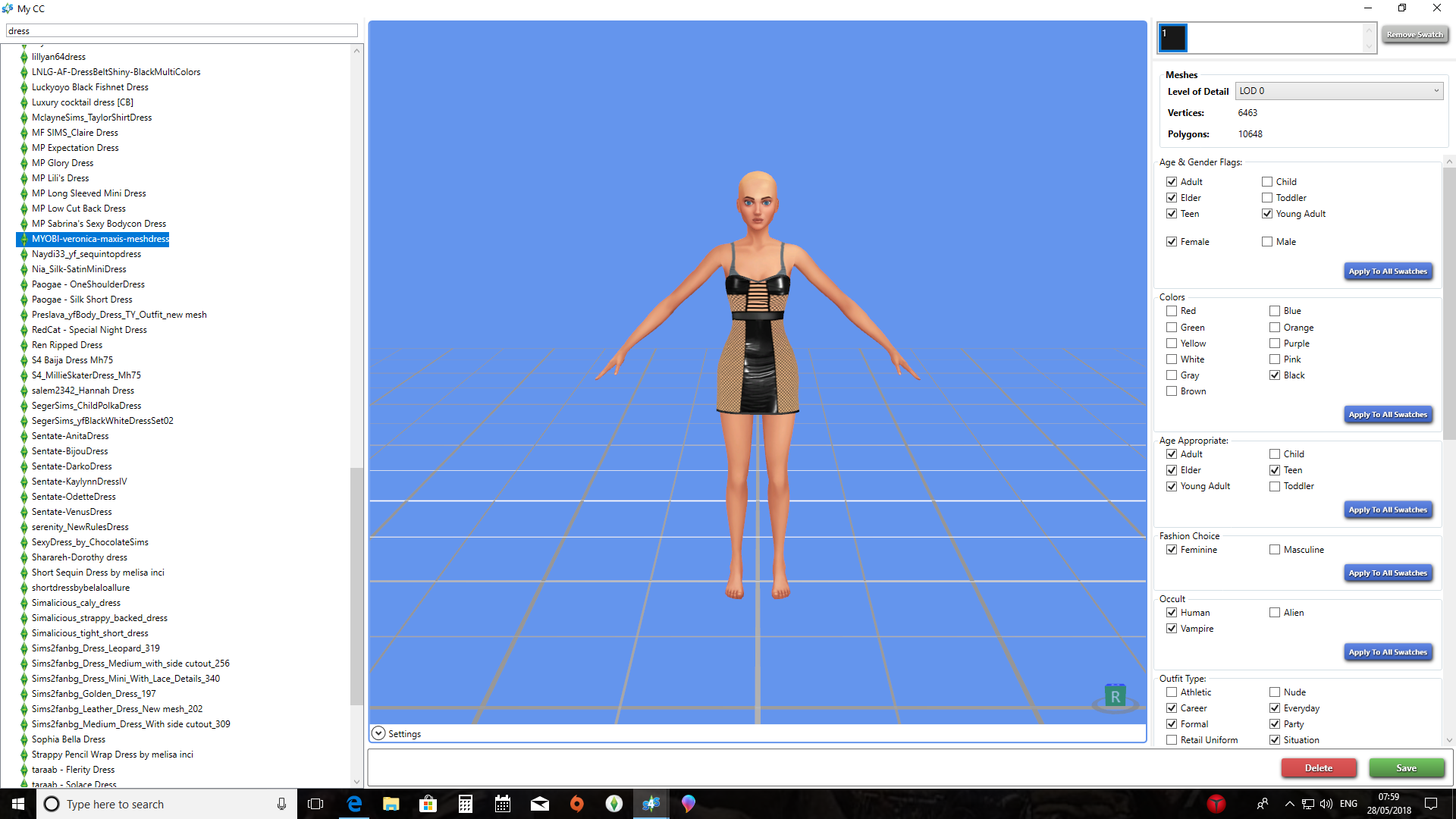Image resolution: width=1456 pixels, height=819 pixels.
Task: Open the People icon in system tray
Action: tap(1263, 804)
